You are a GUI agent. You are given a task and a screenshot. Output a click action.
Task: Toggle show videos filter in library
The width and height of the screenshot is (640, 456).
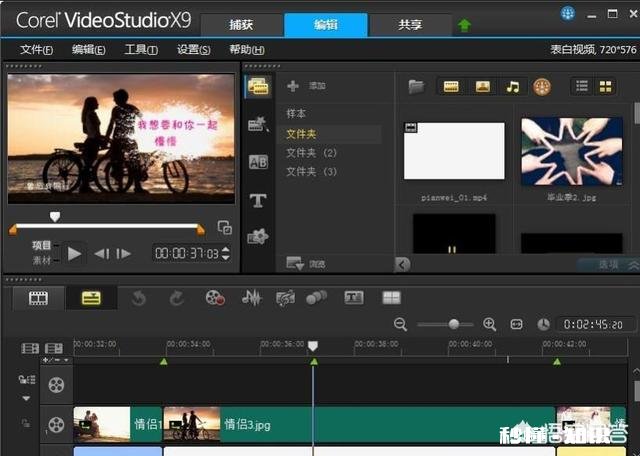pyautogui.click(x=451, y=87)
